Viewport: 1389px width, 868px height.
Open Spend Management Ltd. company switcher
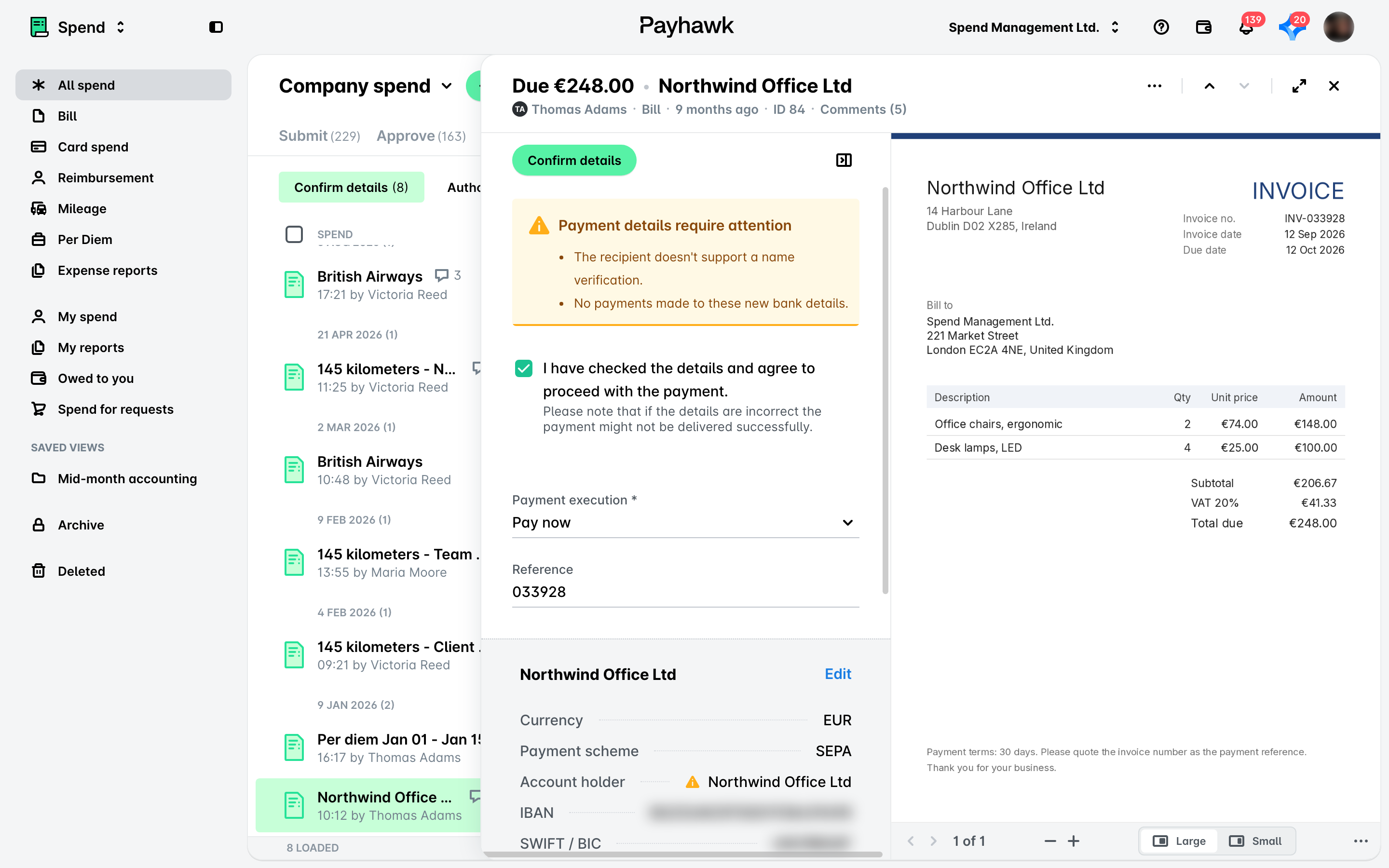1034,27
